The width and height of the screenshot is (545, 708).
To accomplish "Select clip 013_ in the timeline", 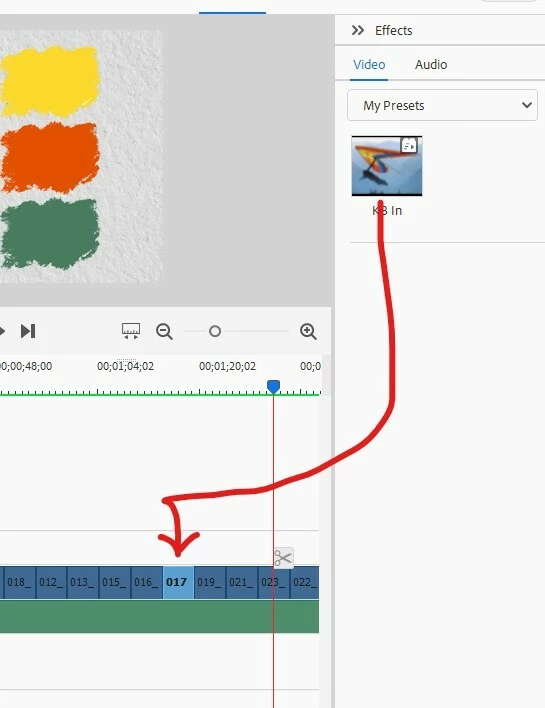I will pyautogui.click(x=83, y=582).
